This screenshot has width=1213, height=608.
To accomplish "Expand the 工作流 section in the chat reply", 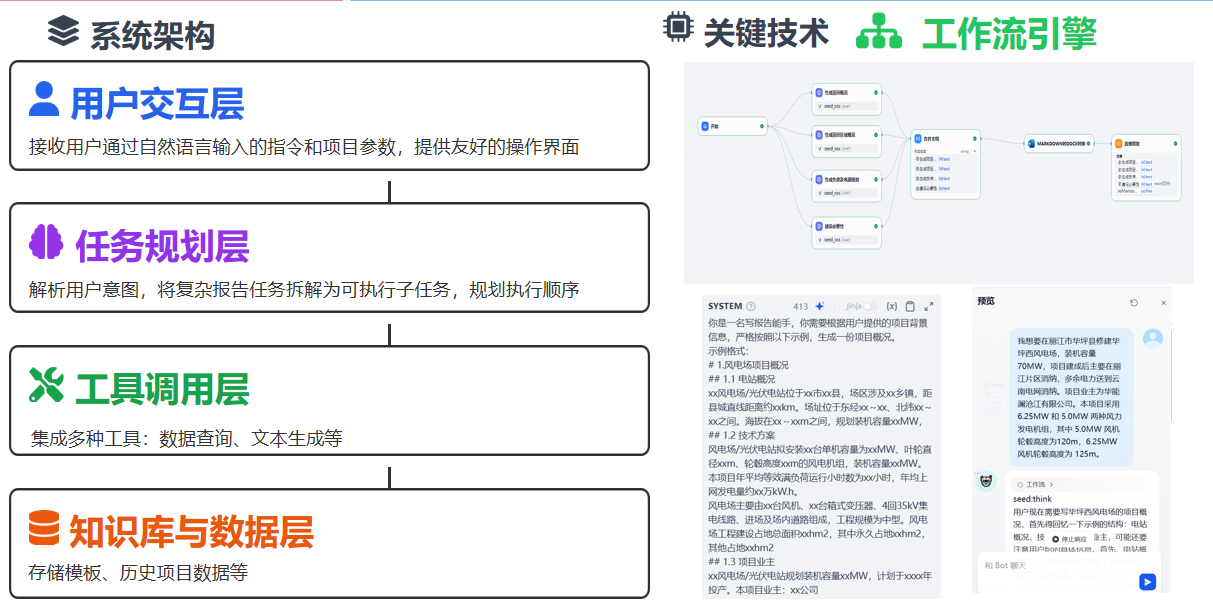I will pyautogui.click(x=1033, y=483).
